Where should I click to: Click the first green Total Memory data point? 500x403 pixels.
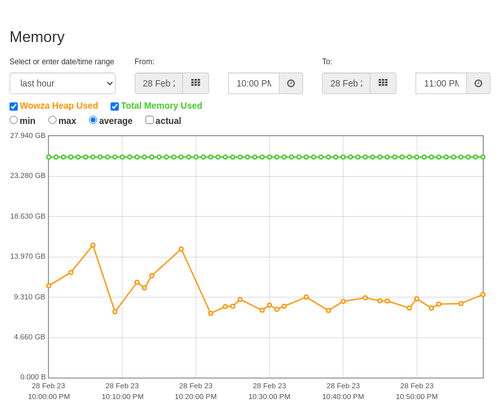click(49, 157)
